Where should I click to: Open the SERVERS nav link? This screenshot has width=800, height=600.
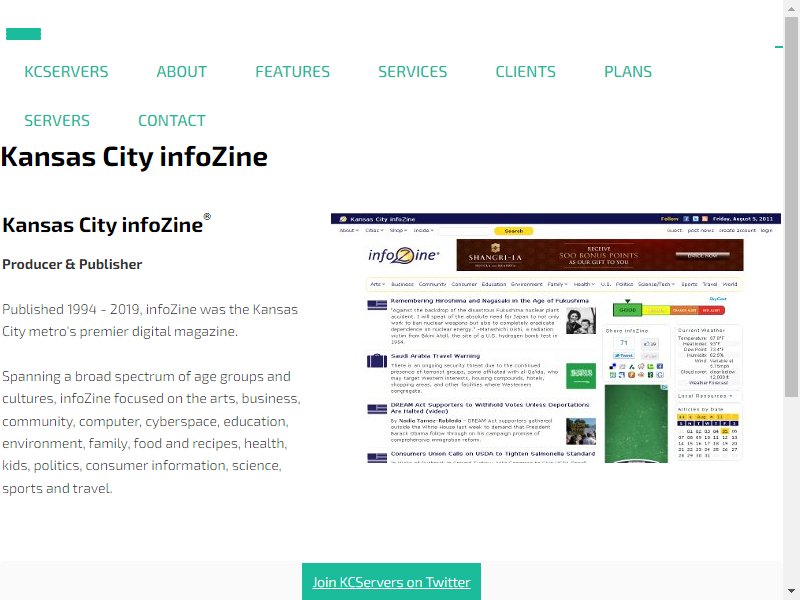click(x=57, y=120)
